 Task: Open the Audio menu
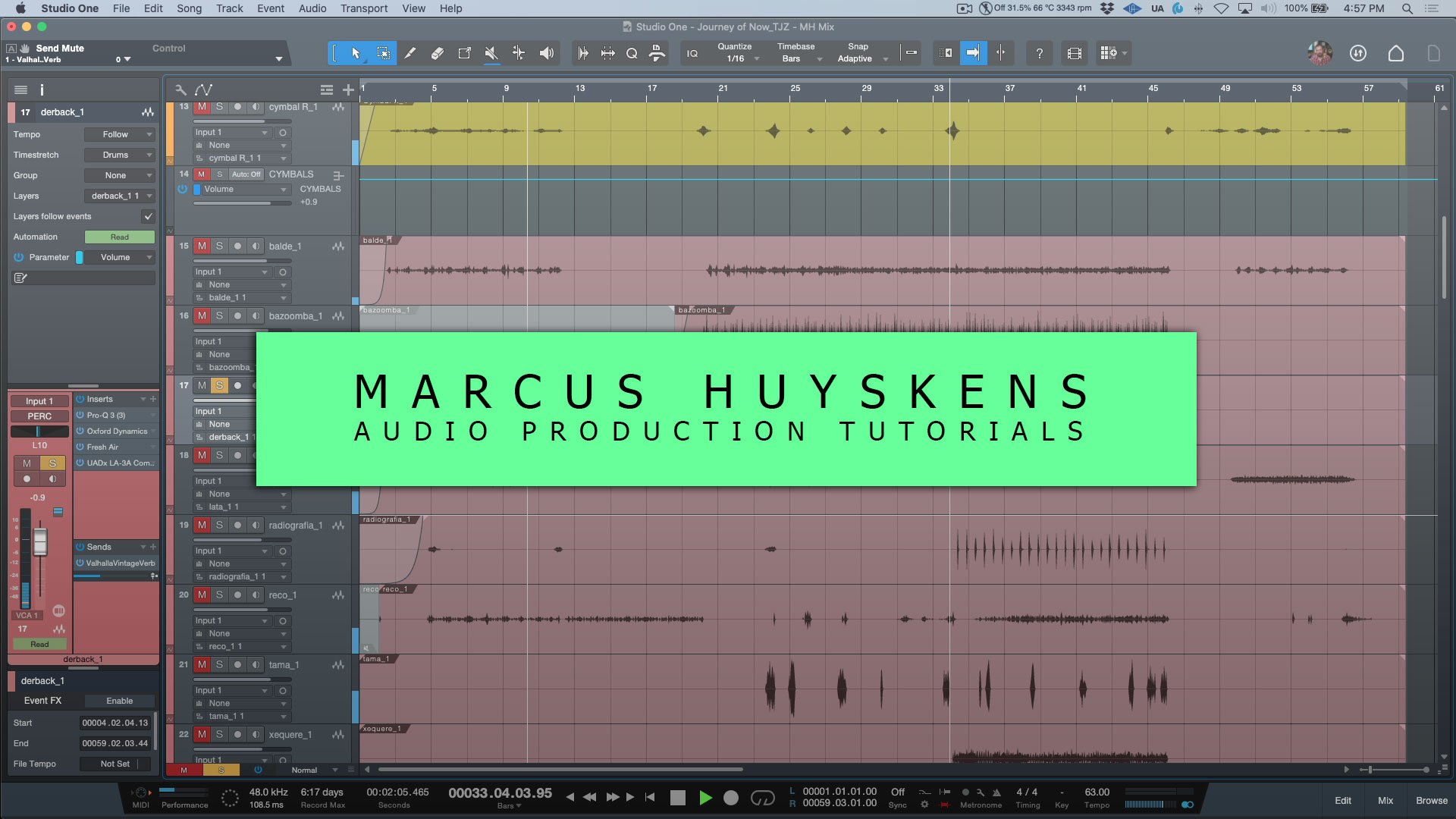312,8
